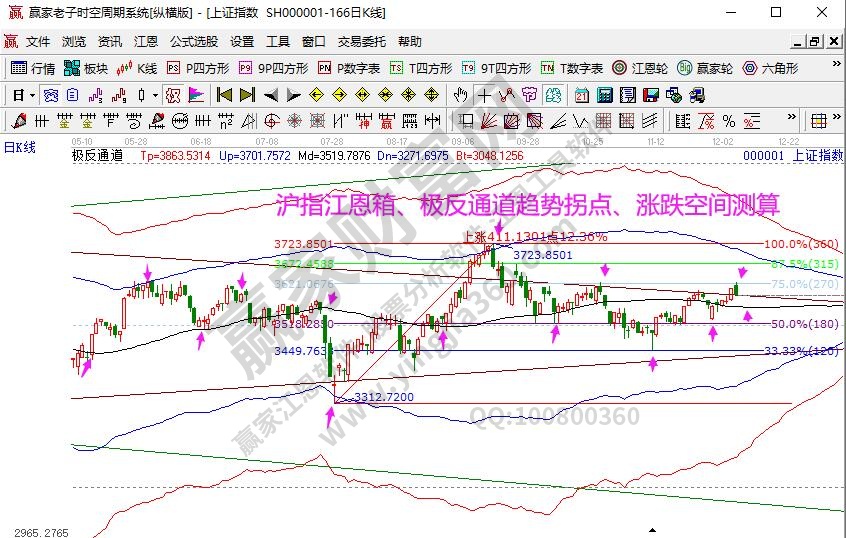This screenshot has width=846, height=538.
Task: Toggle the crosshair cursor tool
Action: pyautogui.click(x=484, y=95)
